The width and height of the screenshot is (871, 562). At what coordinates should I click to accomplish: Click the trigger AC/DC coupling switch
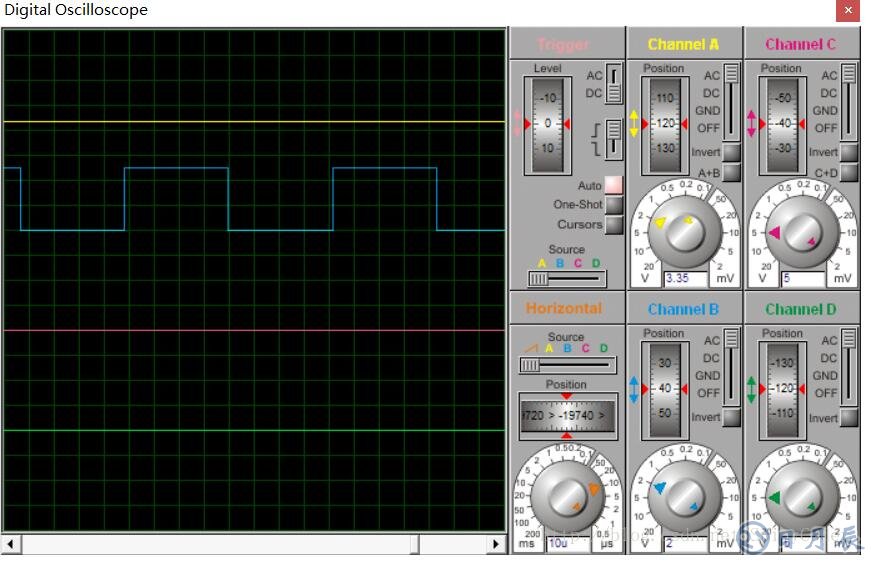tap(614, 84)
